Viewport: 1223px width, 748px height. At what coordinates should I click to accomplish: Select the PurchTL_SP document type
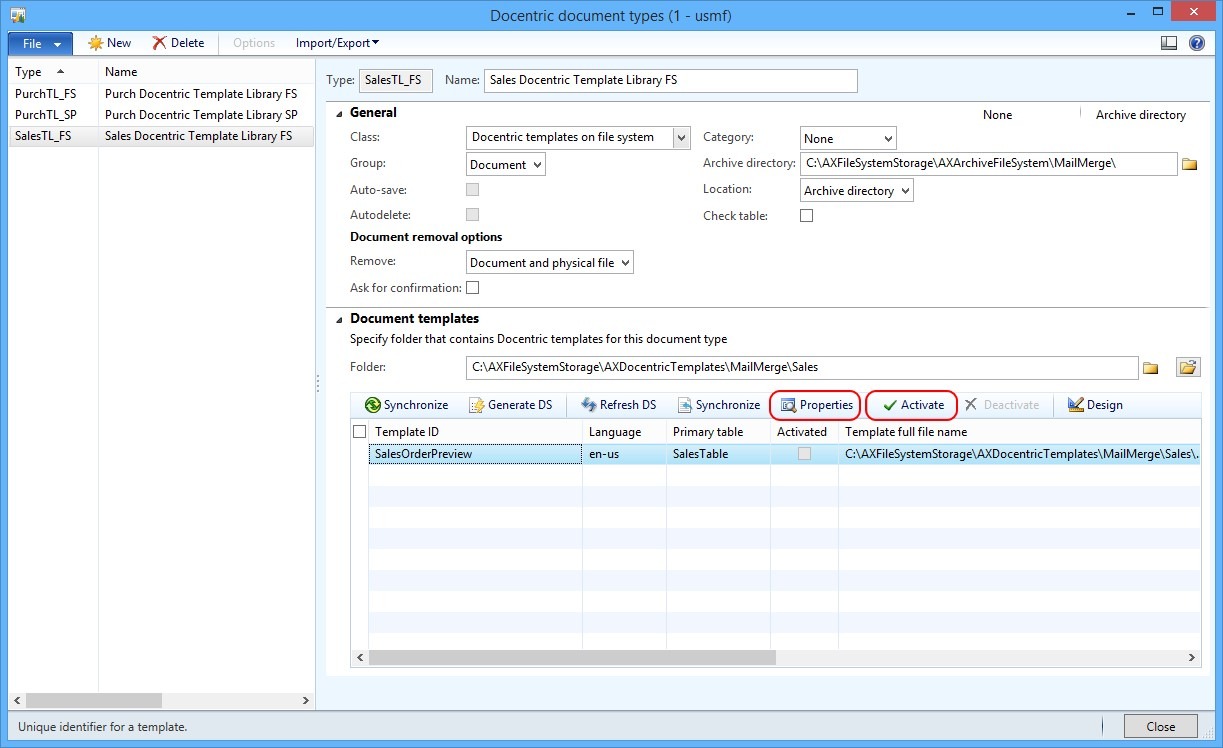tap(46, 115)
